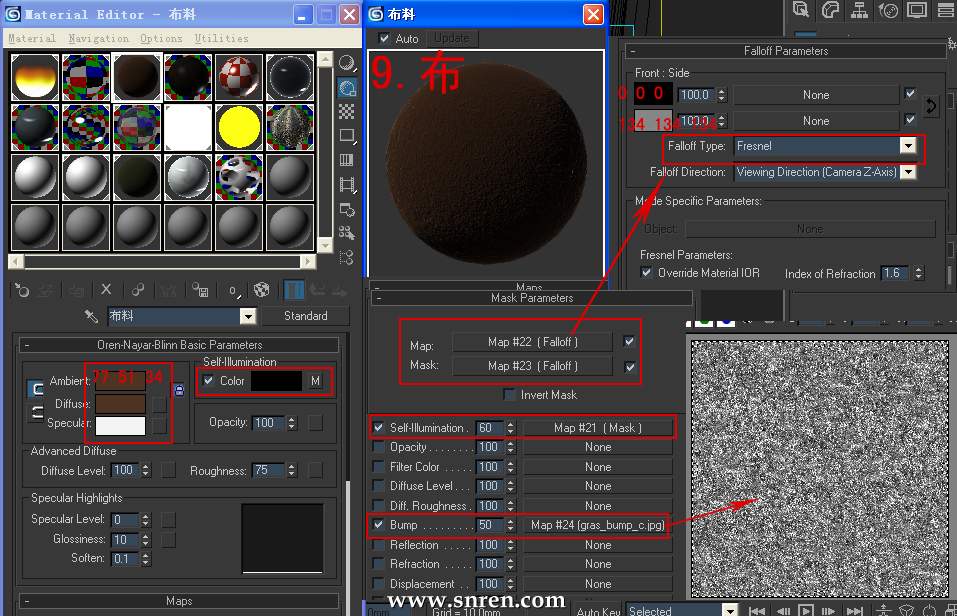Toggle the Map #22 enable checkbox
Viewport: 957px width, 616px height.
click(x=629, y=342)
